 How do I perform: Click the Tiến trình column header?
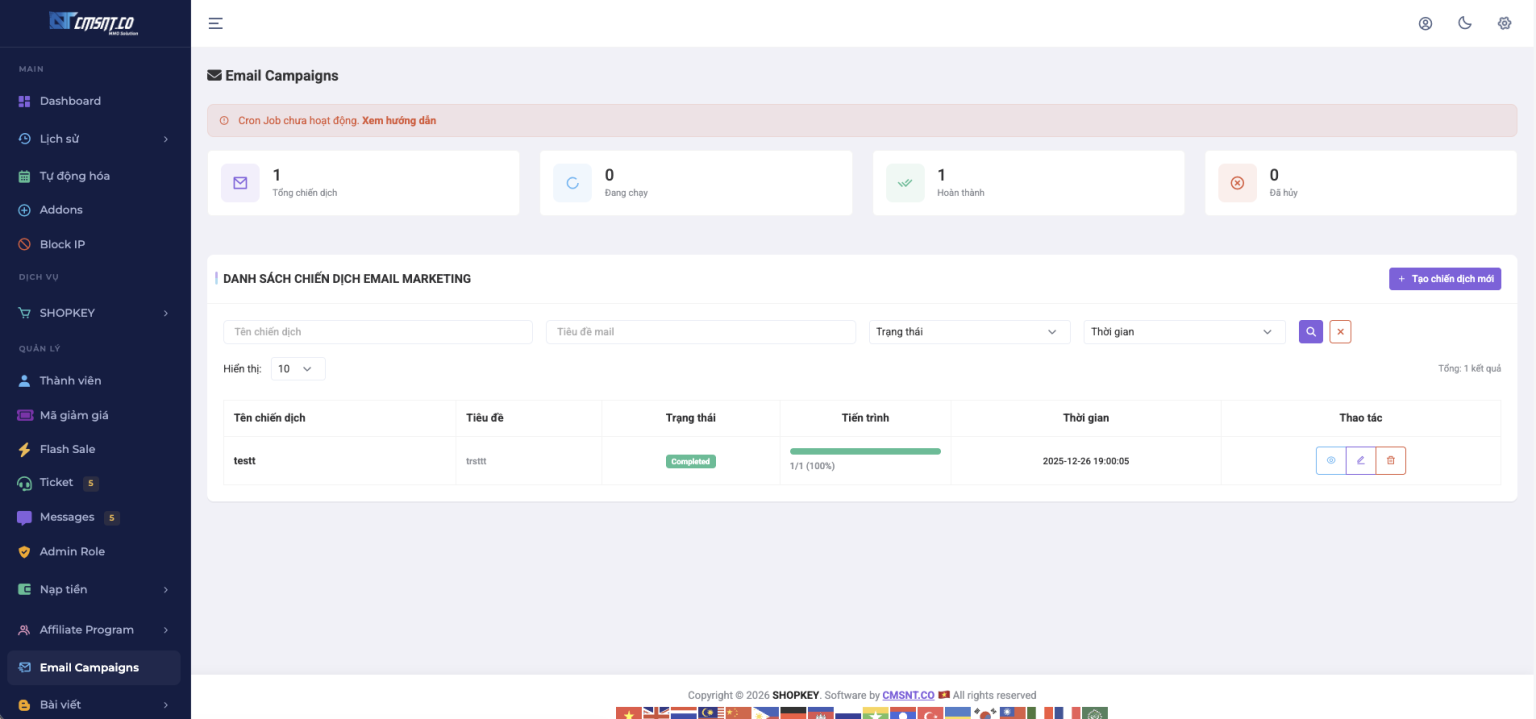(865, 418)
